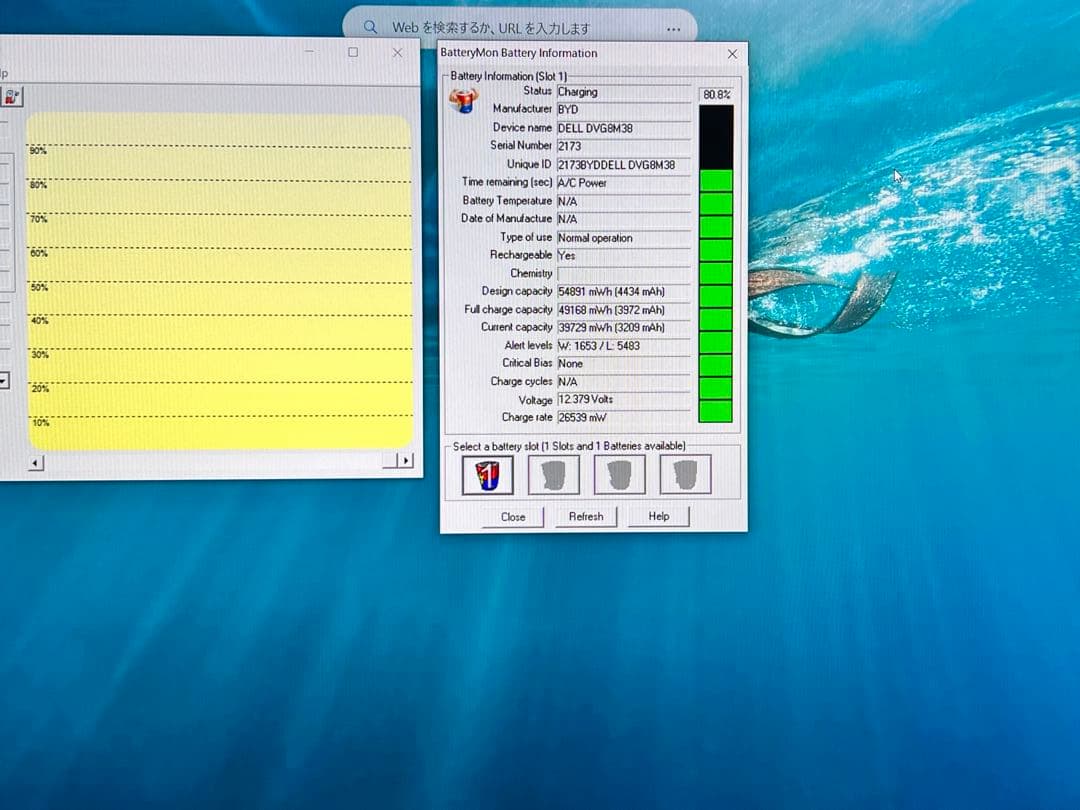Screen dimensions: 1080x810
Task: Click the Status field showing Charging
Action: pos(622,92)
